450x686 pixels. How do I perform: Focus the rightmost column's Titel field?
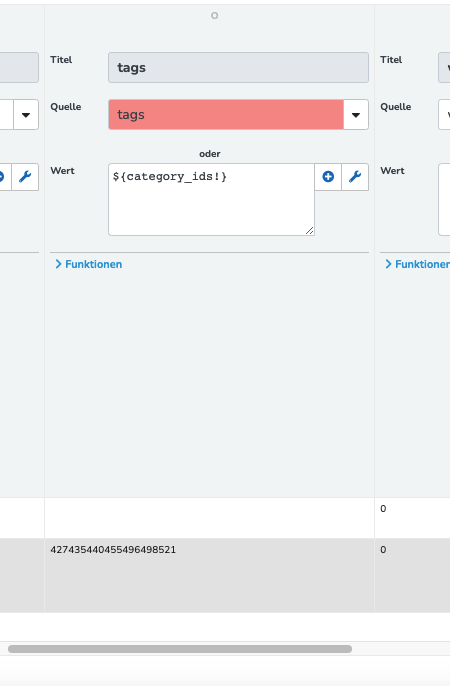[444, 67]
